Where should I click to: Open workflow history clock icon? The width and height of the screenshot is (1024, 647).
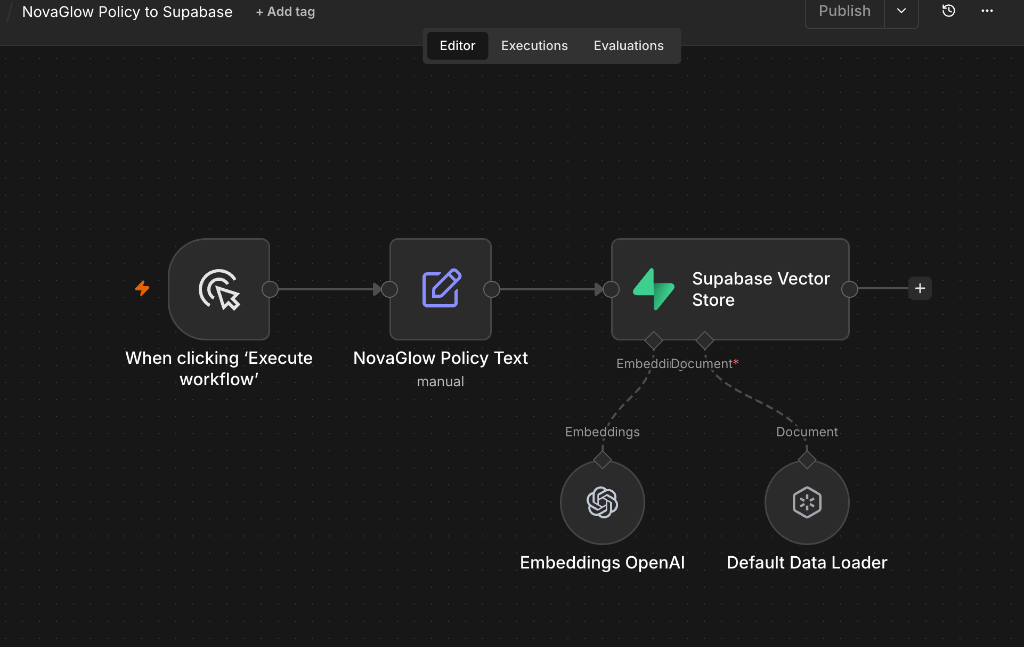(x=949, y=11)
